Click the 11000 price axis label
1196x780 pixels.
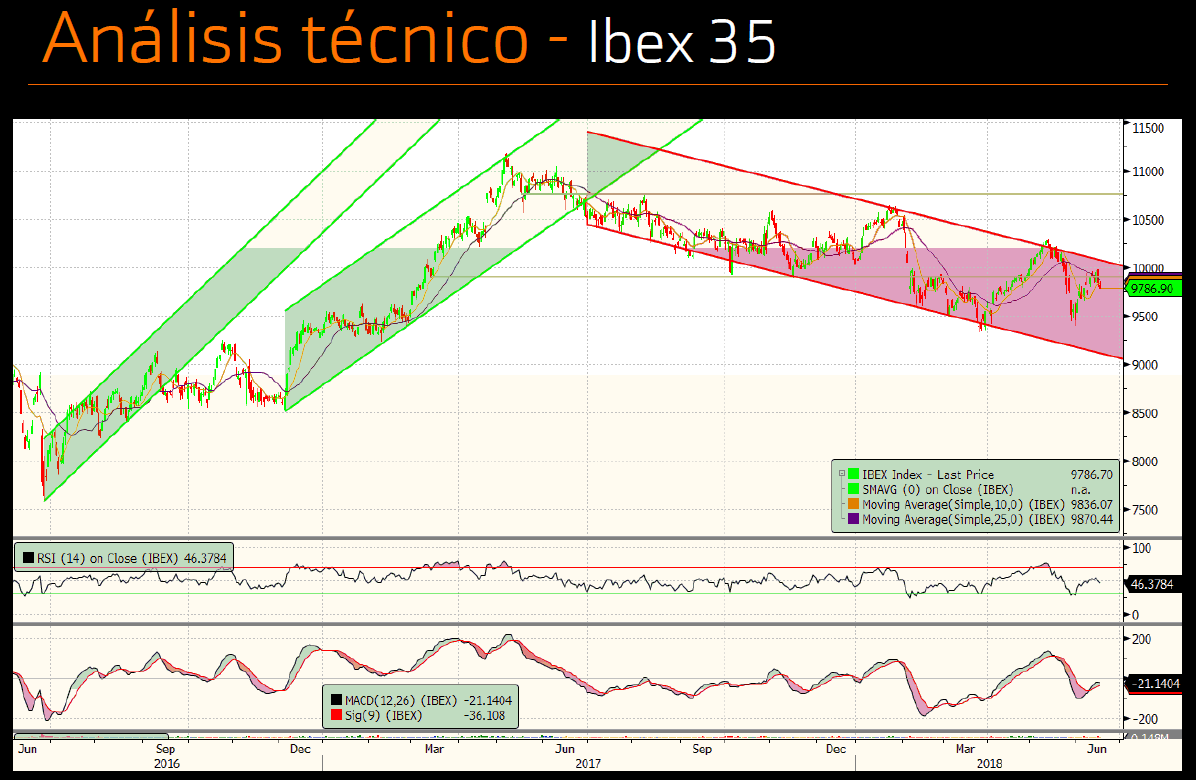coord(1148,172)
